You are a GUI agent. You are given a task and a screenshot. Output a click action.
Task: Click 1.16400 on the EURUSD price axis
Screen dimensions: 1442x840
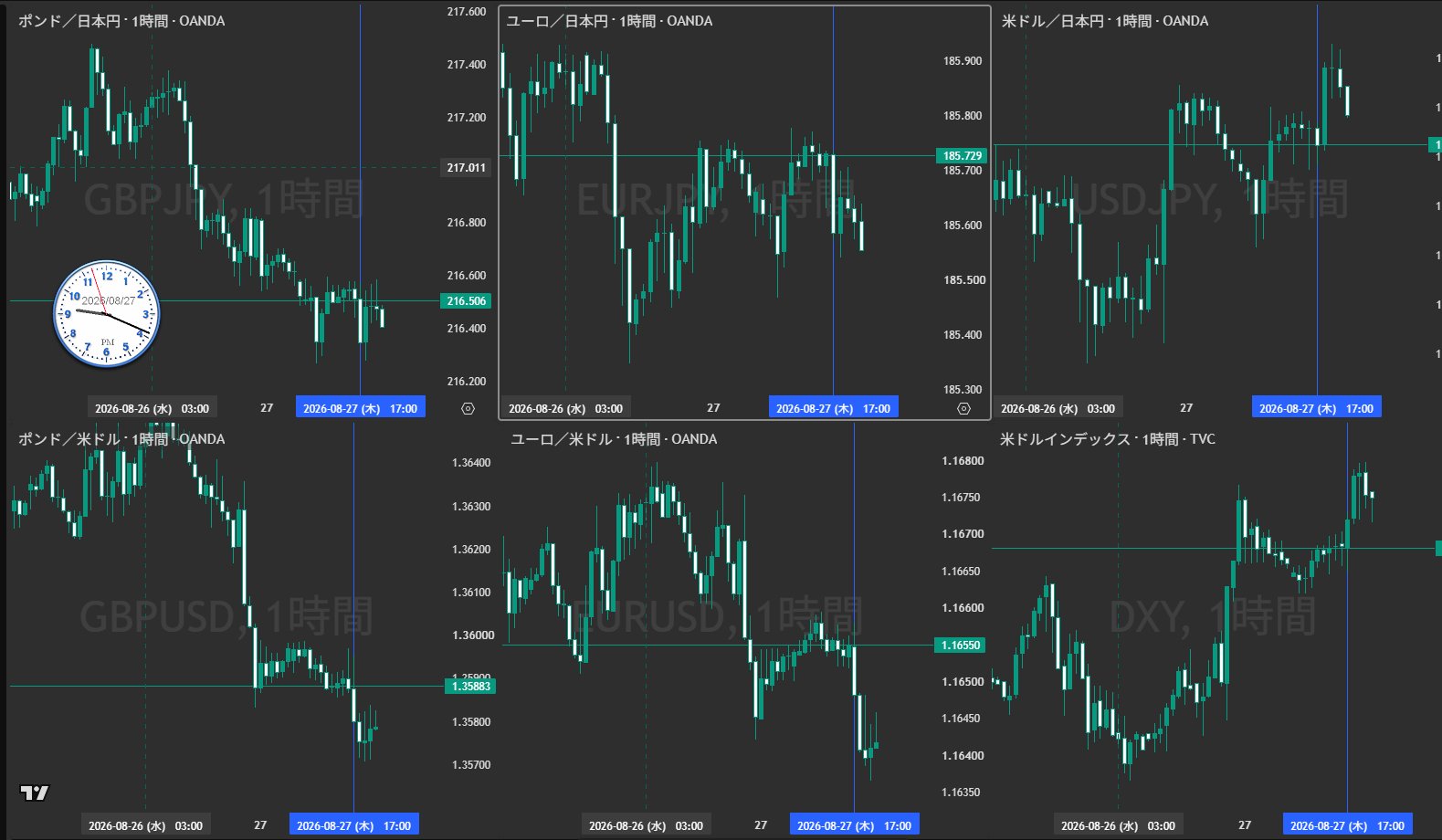963,756
